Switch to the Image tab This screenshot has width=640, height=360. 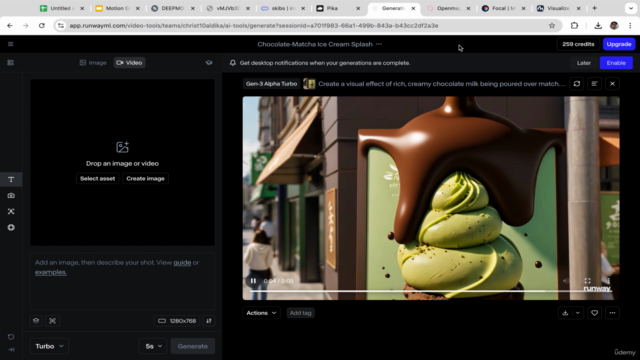93,62
